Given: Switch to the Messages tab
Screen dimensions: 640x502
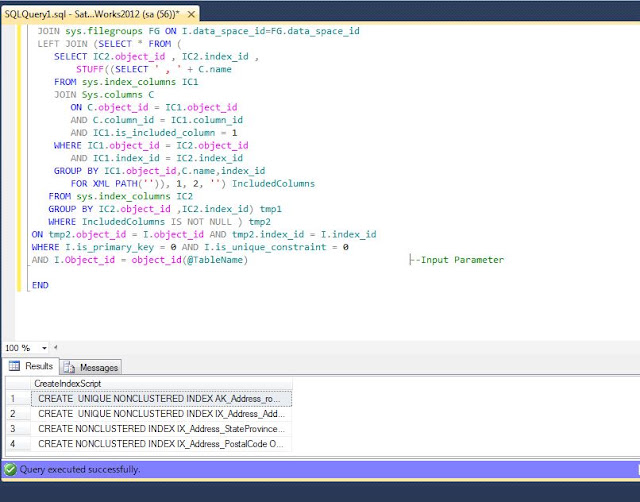Looking at the screenshot, I should [91, 367].
